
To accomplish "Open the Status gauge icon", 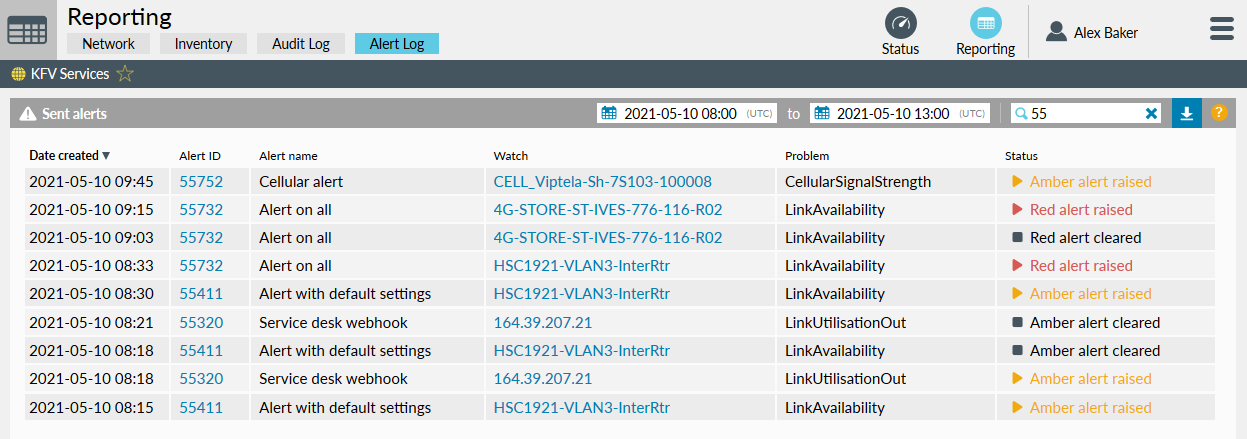I will point(901,23).
